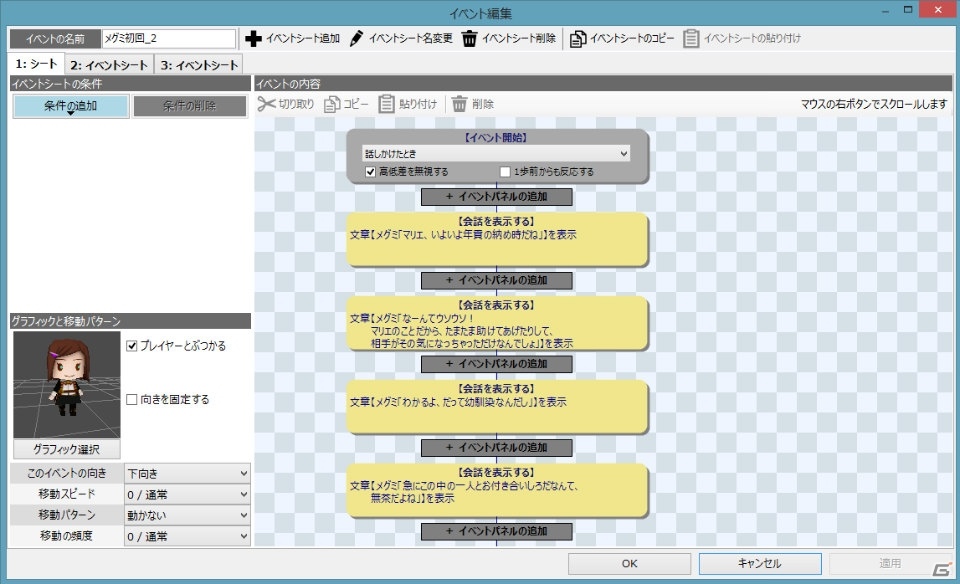Toggle プレイヤーとぶつかる checkbox
This screenshot has width=960, height=584.
click(x=131, y=346)
